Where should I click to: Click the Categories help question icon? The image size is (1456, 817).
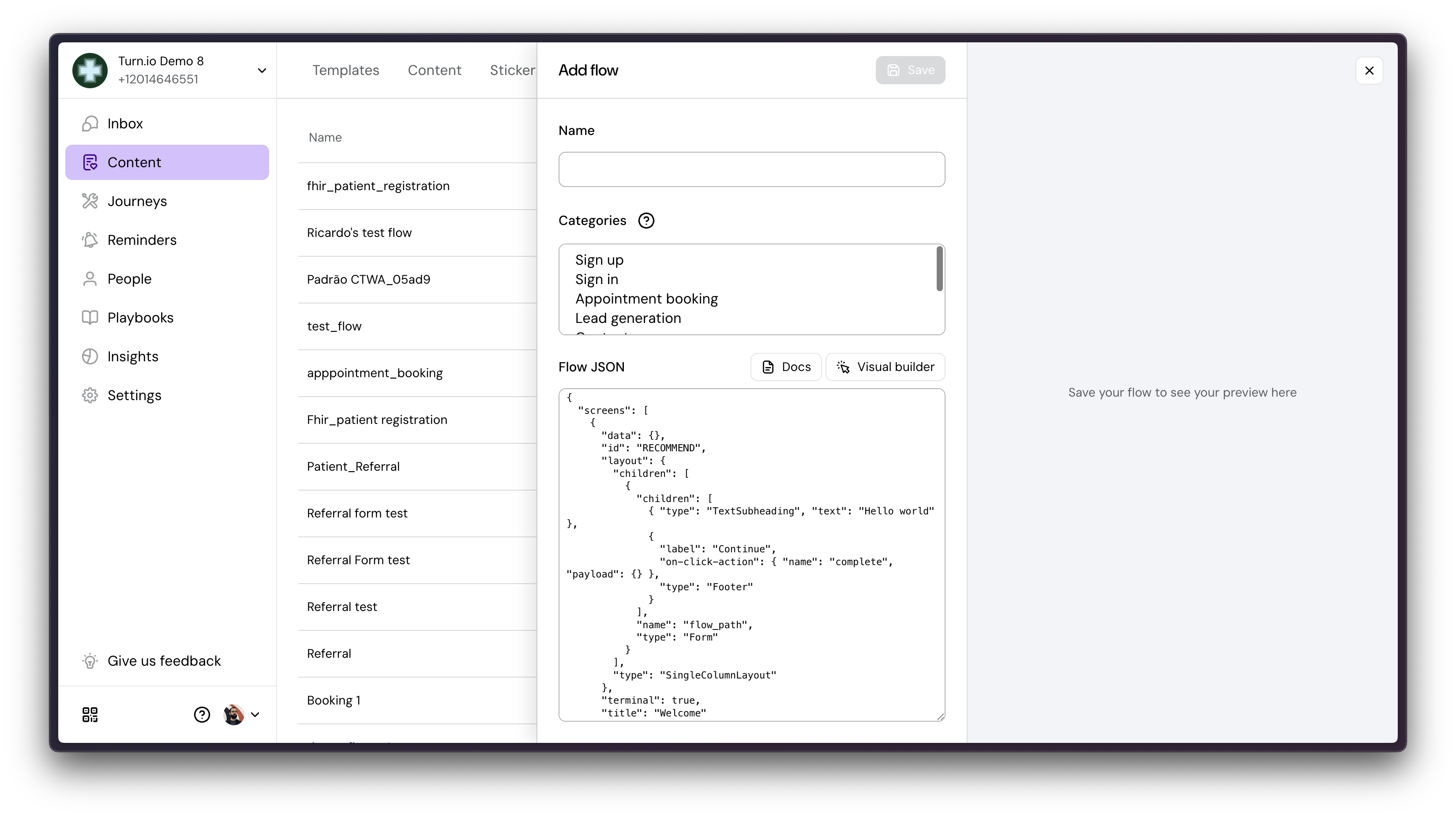[x=646, y=221]
